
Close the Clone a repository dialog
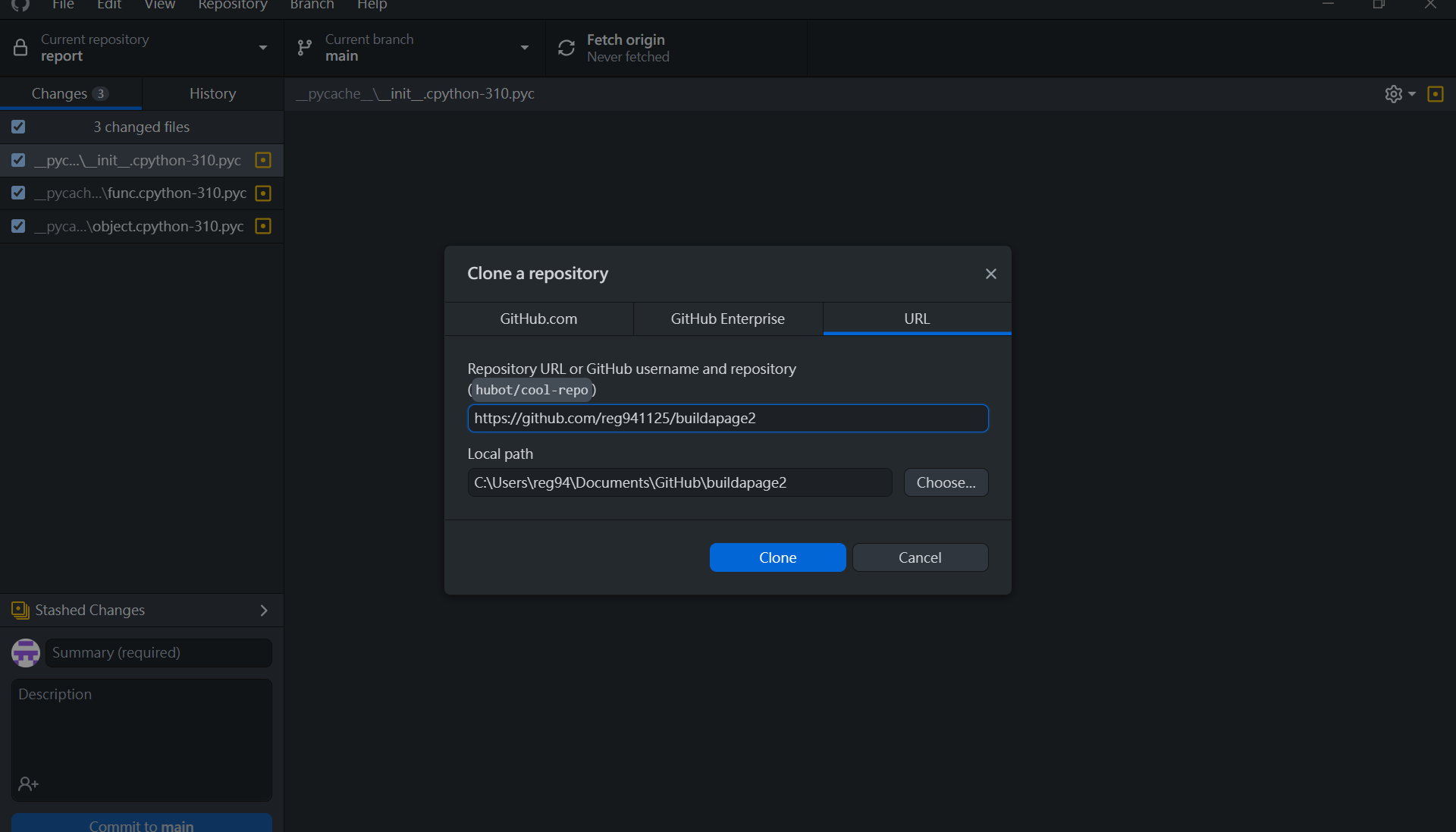click(990, 274)
